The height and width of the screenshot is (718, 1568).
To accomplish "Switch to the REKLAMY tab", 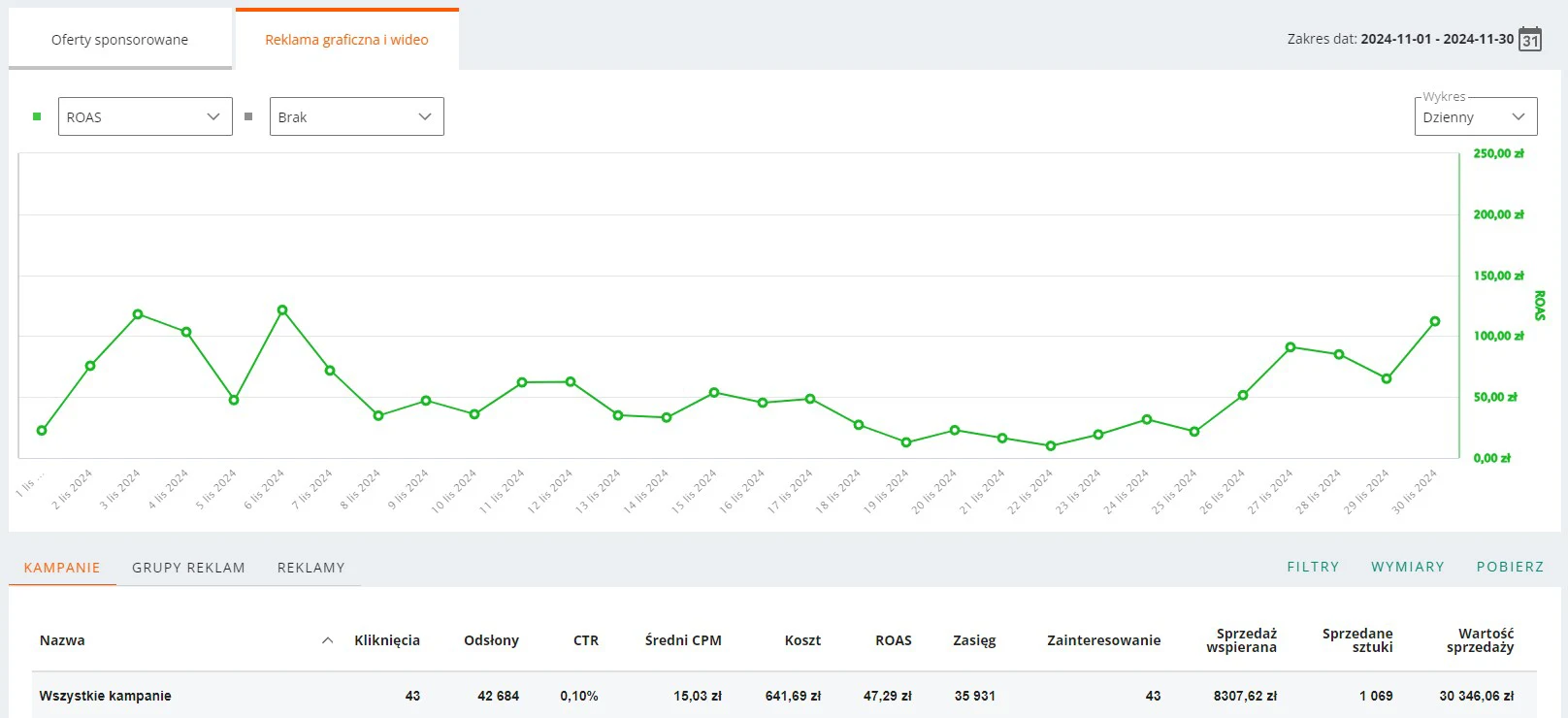I will point(310,568).
